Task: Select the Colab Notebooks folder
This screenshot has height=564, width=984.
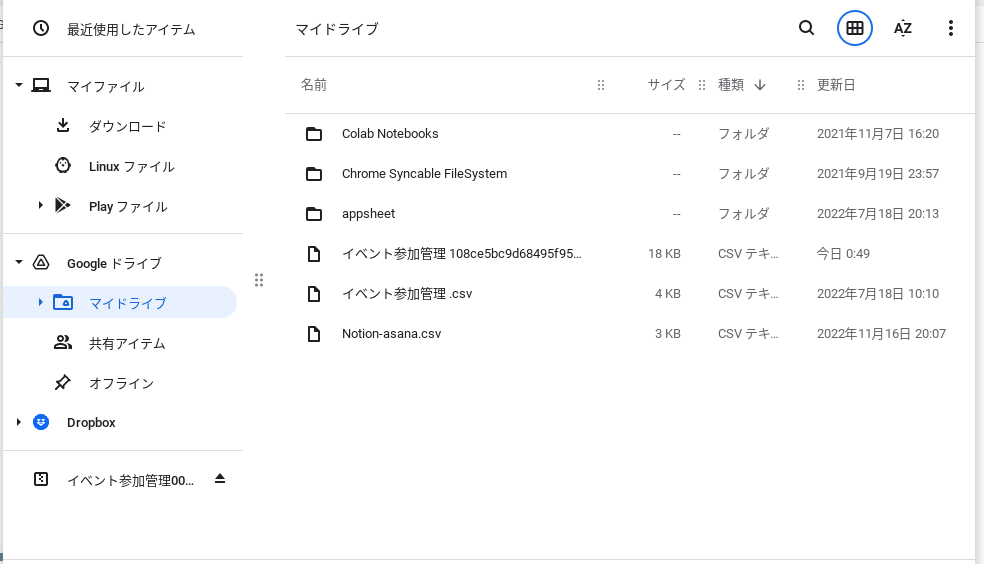Action: pyautogui.click(x=629, y=134)
